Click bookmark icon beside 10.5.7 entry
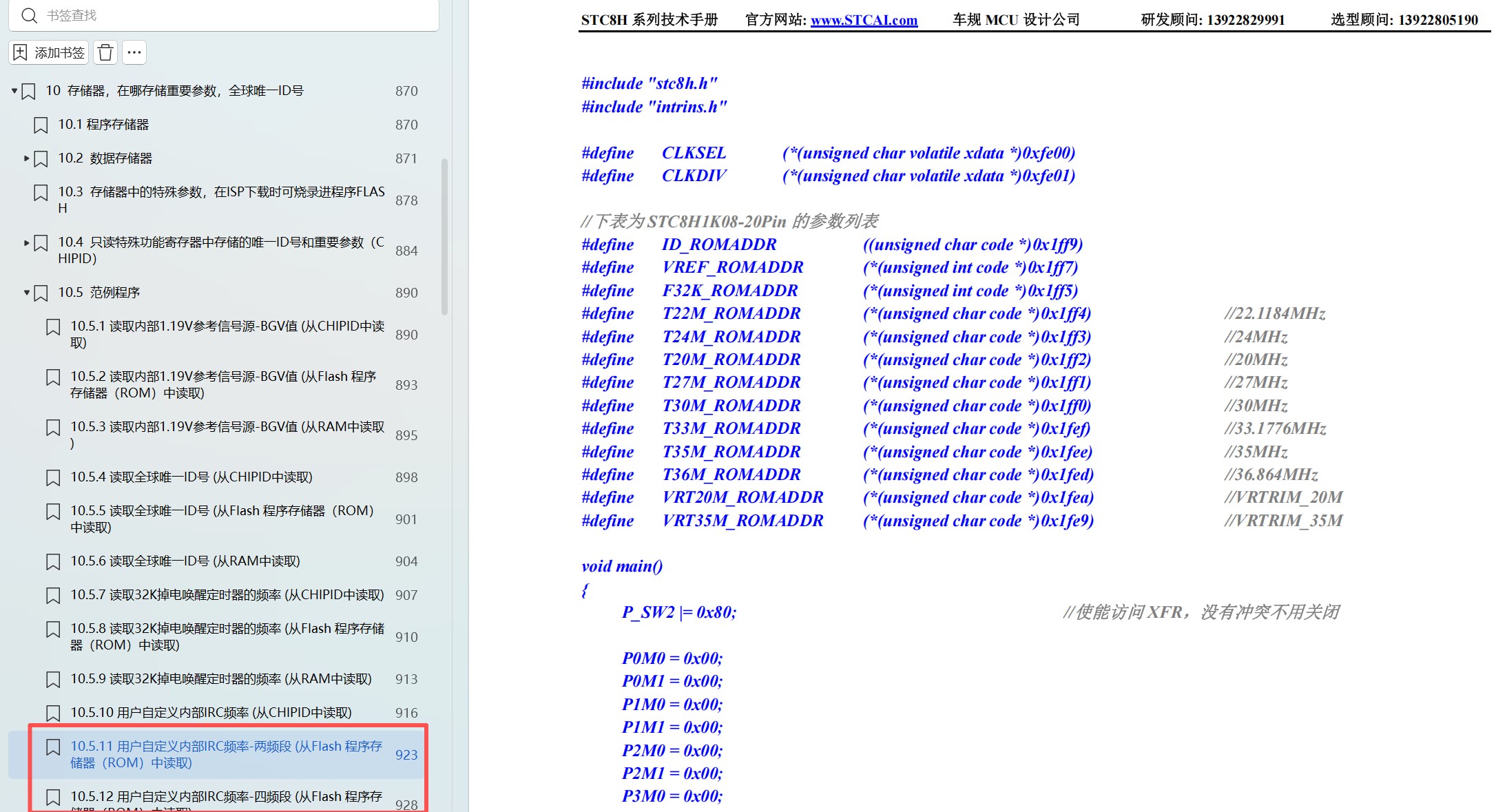This screenshot has width=1496, height=812. 53,595
